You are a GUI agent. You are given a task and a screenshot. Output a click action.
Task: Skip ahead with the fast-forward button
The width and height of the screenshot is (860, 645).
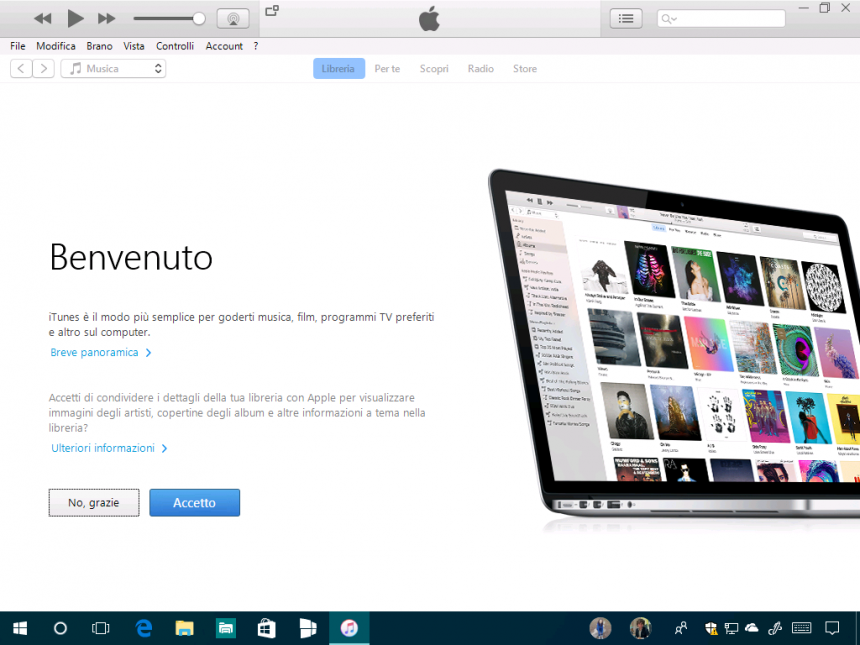point(106,19)
